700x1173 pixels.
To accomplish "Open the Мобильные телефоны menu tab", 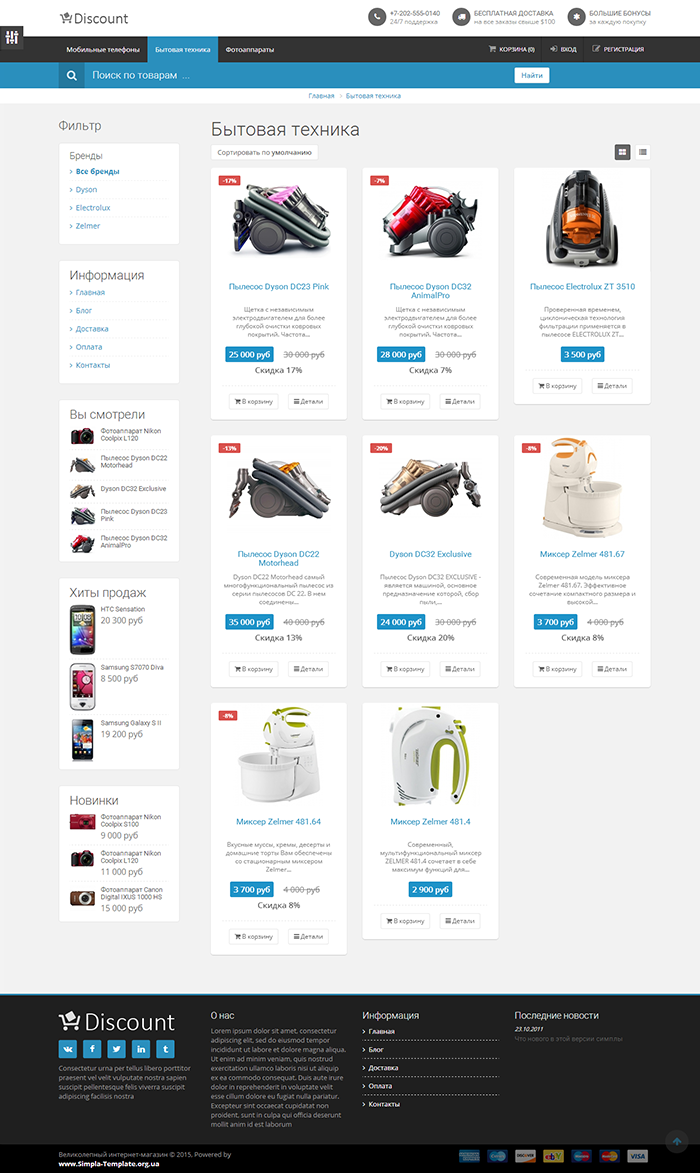I will (x=103, y=49).
